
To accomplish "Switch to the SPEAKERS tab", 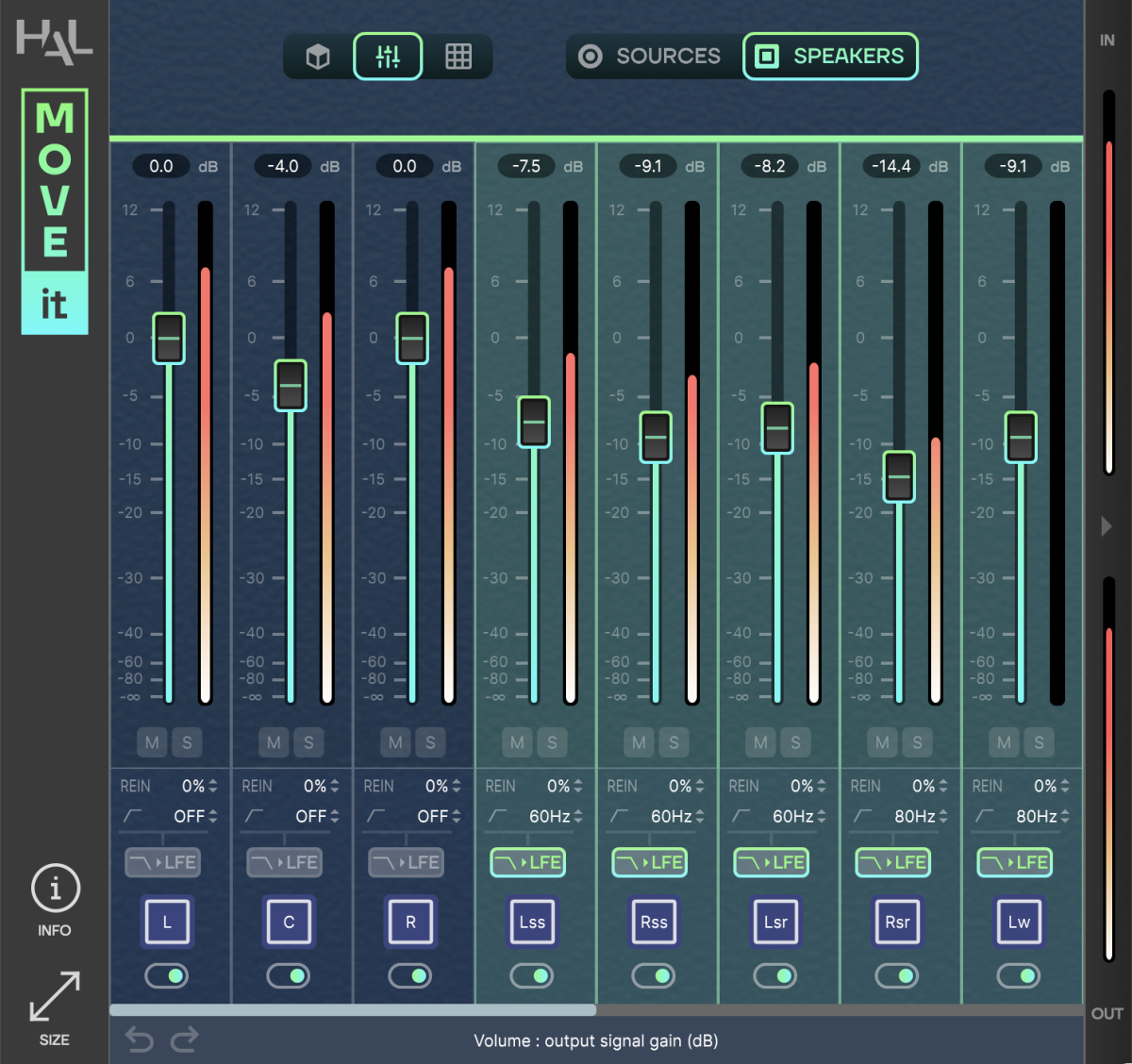I will [830, 57].
